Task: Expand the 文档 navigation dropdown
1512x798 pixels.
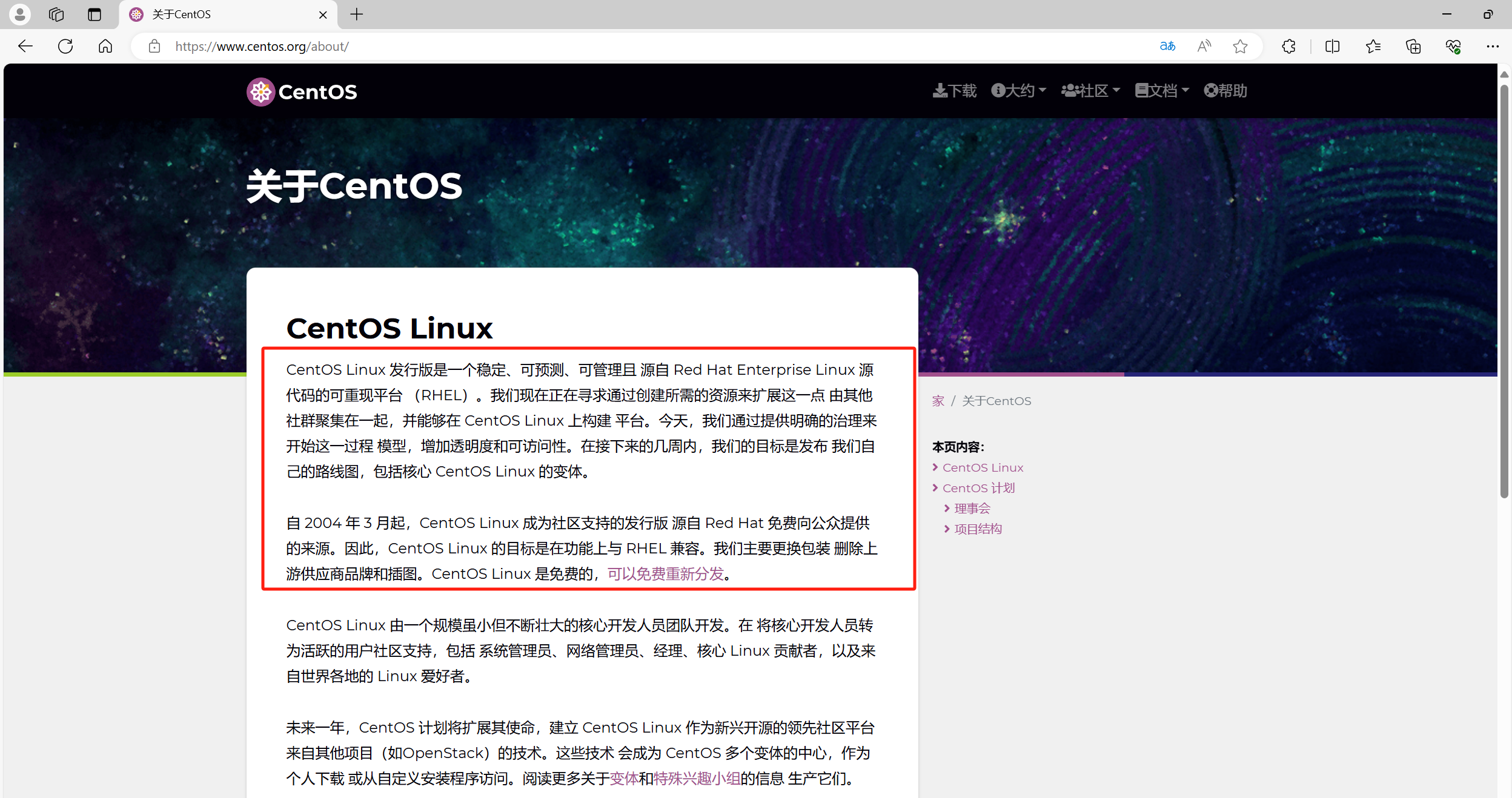Action: (x=1162, y=91)
